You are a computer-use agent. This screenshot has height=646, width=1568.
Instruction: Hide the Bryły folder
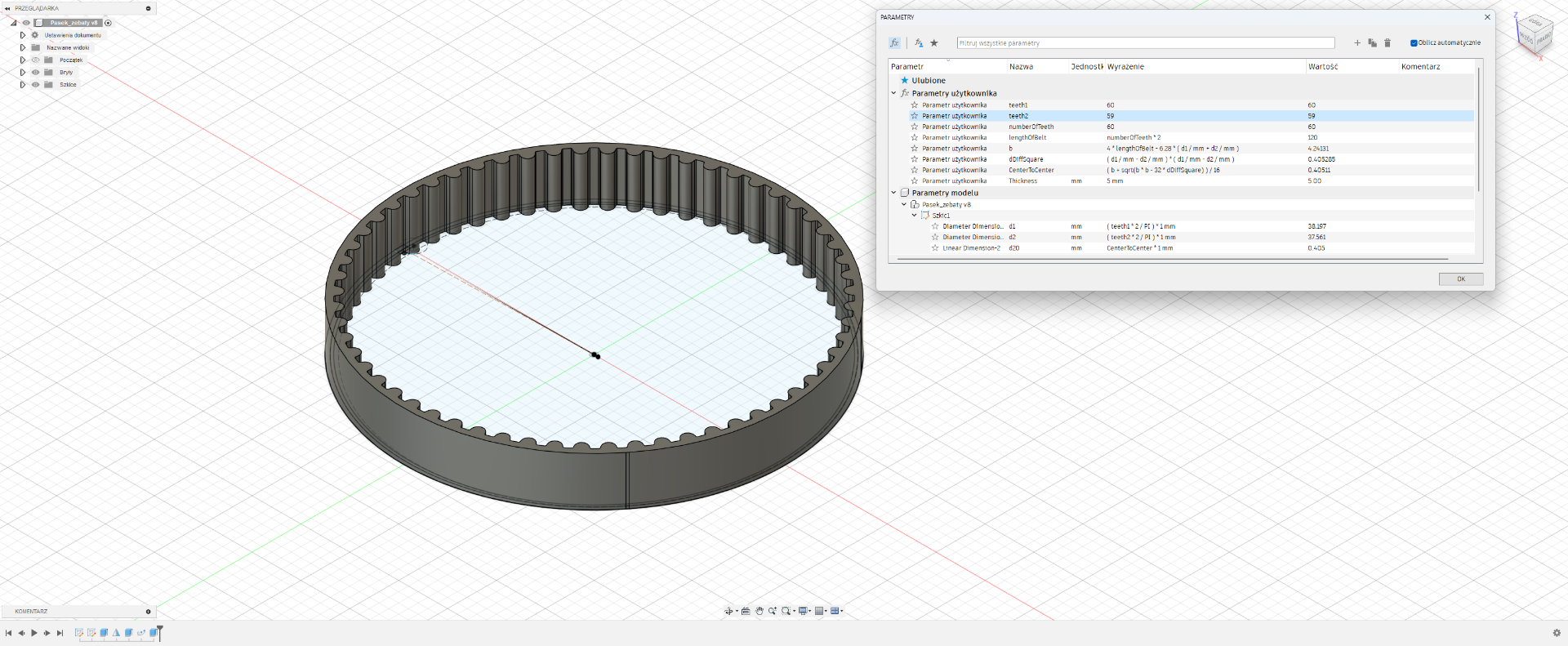tap(35, 72)
